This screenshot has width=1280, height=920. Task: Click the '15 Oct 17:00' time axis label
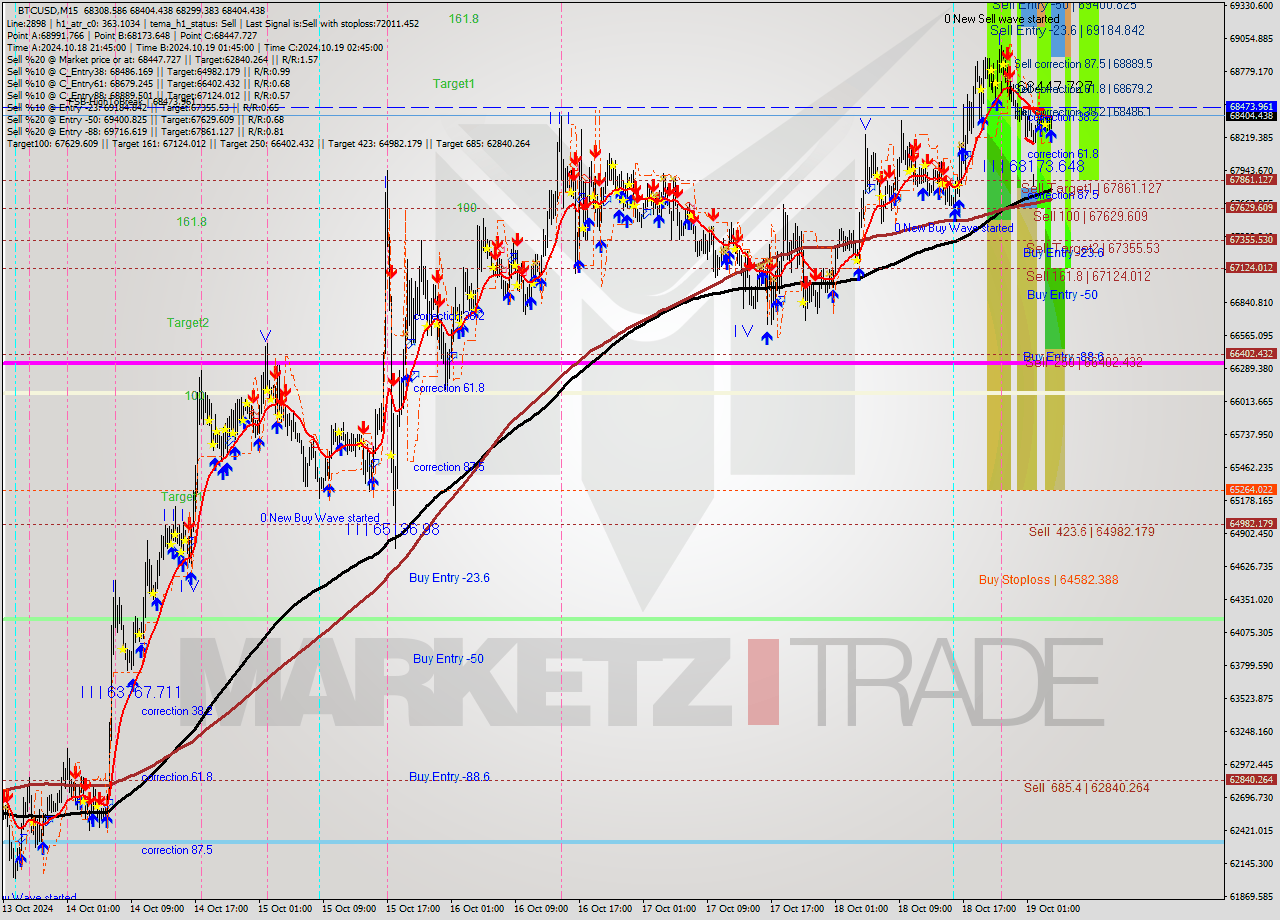[x=413, y=909]
